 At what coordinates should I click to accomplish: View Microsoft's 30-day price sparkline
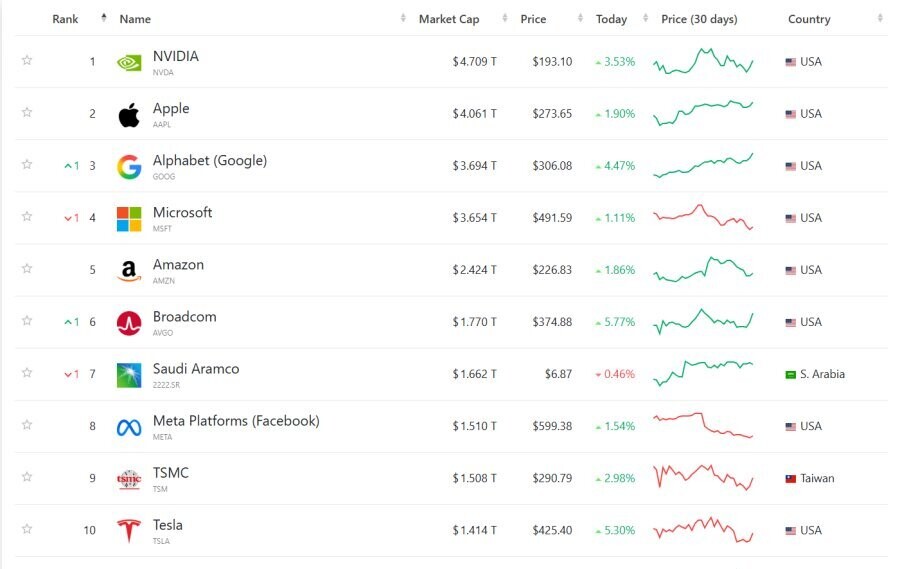(703, 217)
